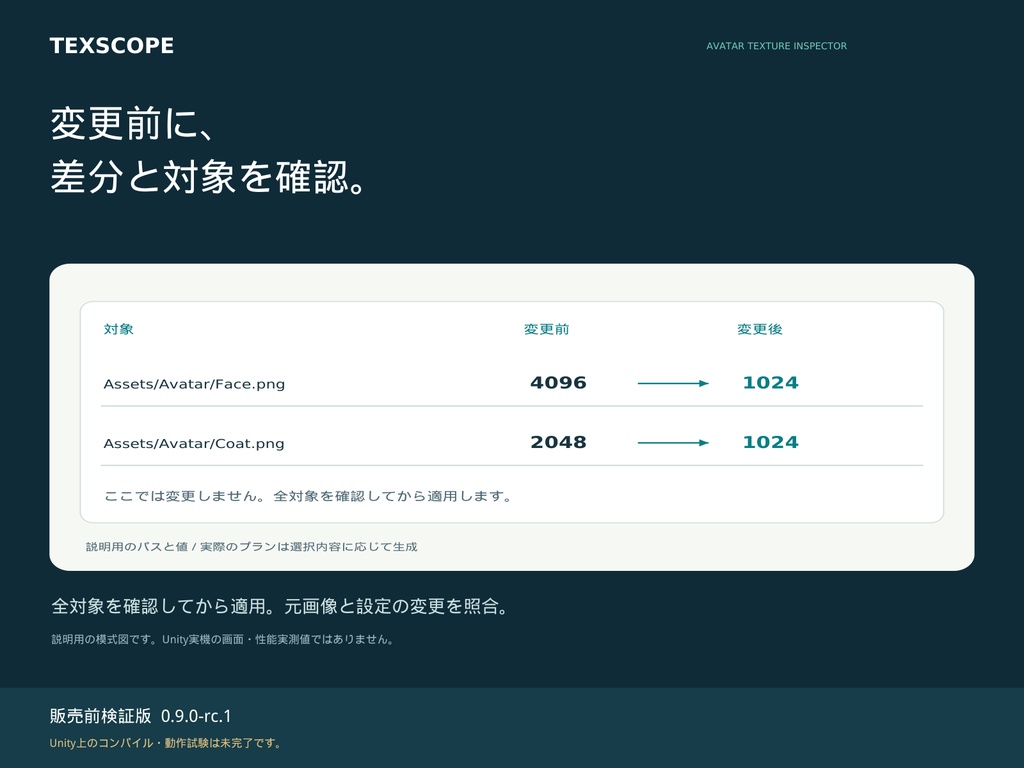
Task: Click the 販売前検証版 0.9.0-rc.1 version text
Action: pyautogui.click(x=140, y=716)
